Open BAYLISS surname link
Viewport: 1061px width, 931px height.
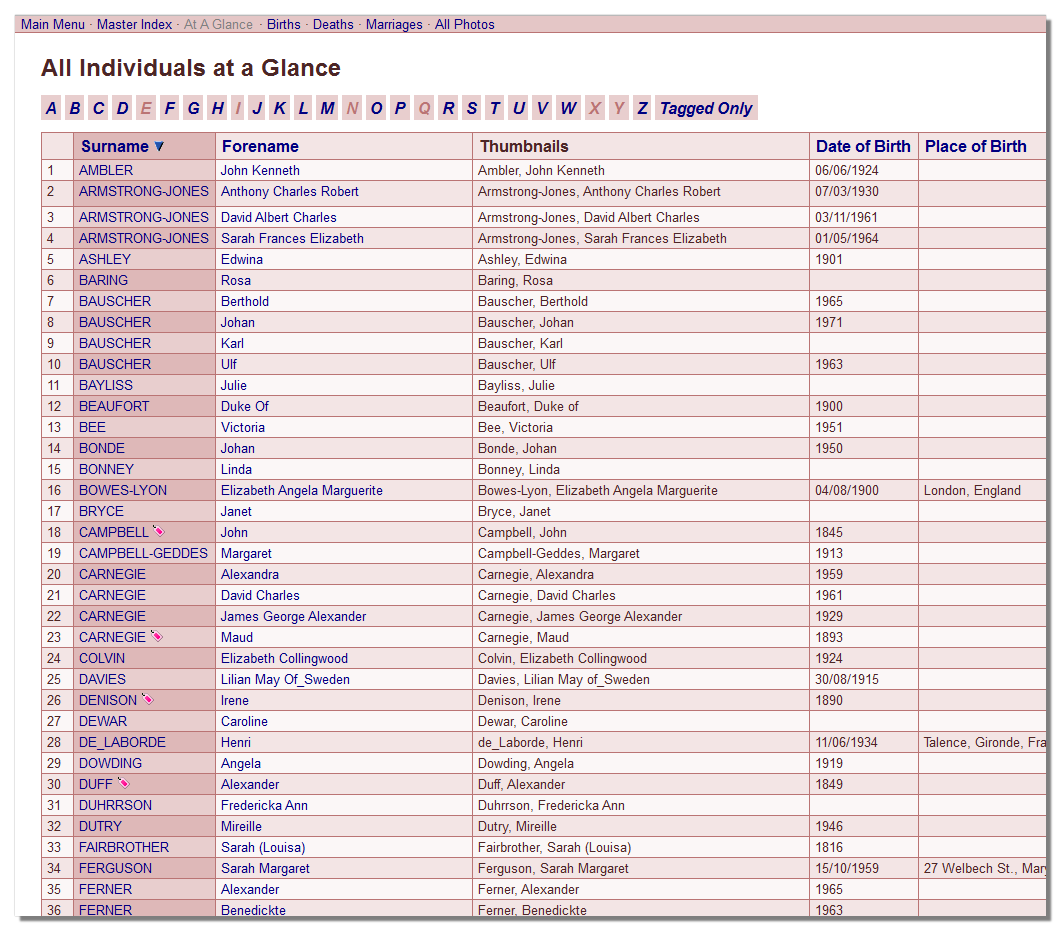coord(106,385)
